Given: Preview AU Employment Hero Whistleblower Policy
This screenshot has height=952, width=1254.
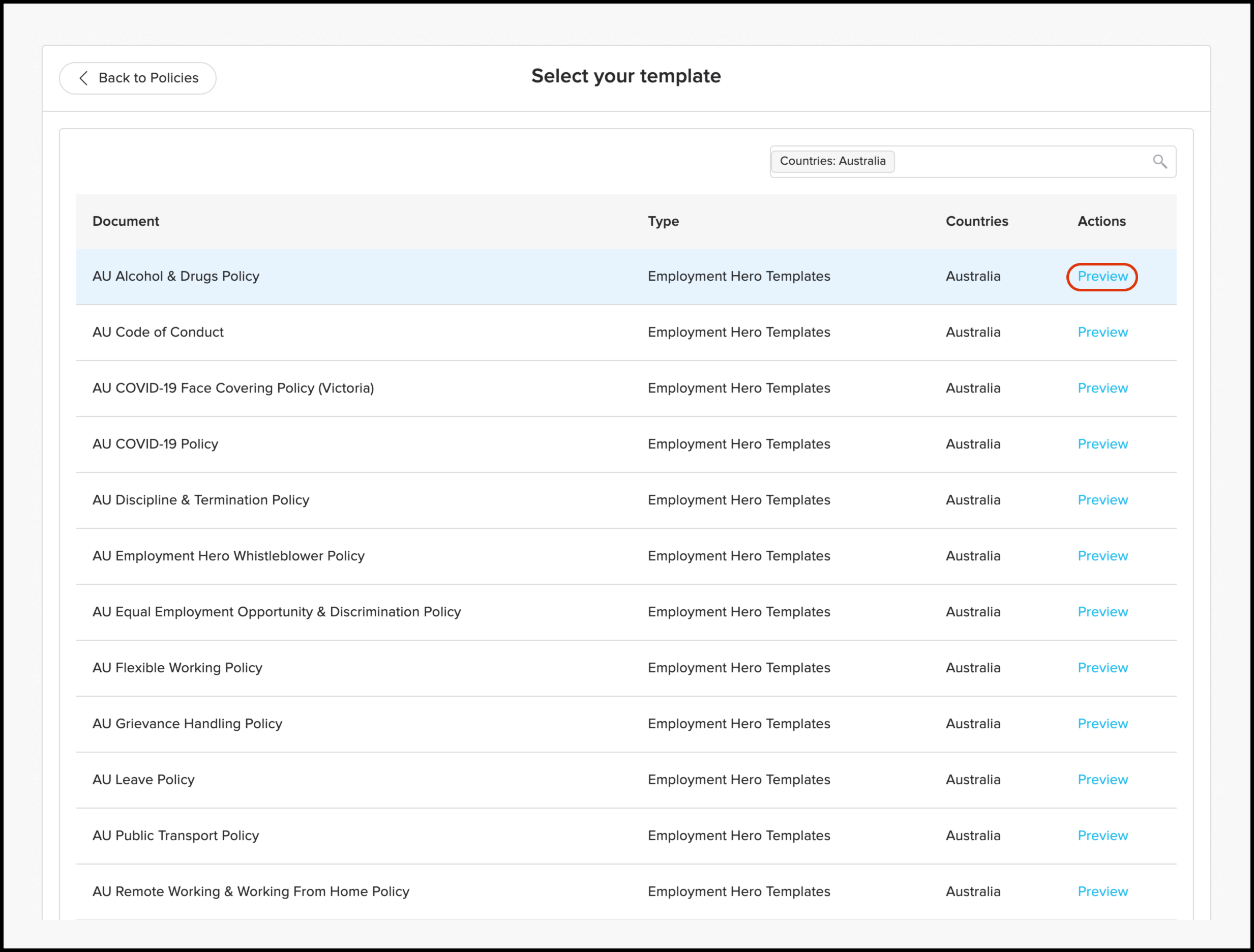Looking at the screenshot, I should coord(1102,556).
